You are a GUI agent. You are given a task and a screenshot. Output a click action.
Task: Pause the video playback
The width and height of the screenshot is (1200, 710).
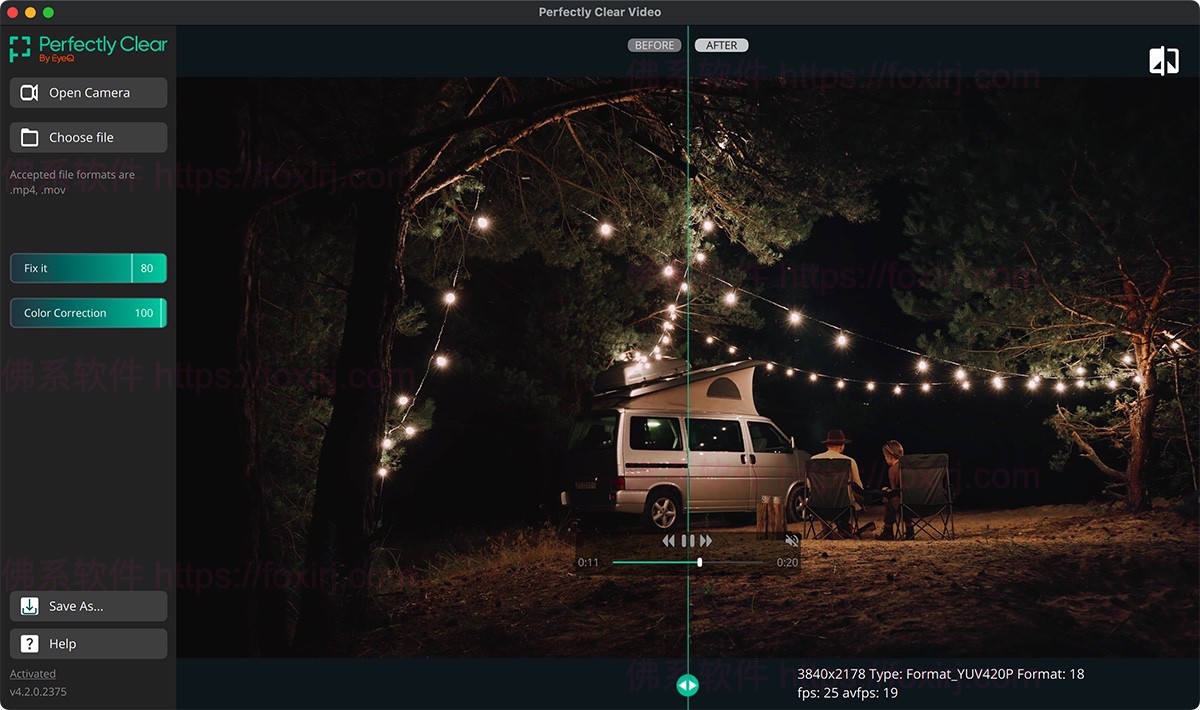[x=687, y=541]
